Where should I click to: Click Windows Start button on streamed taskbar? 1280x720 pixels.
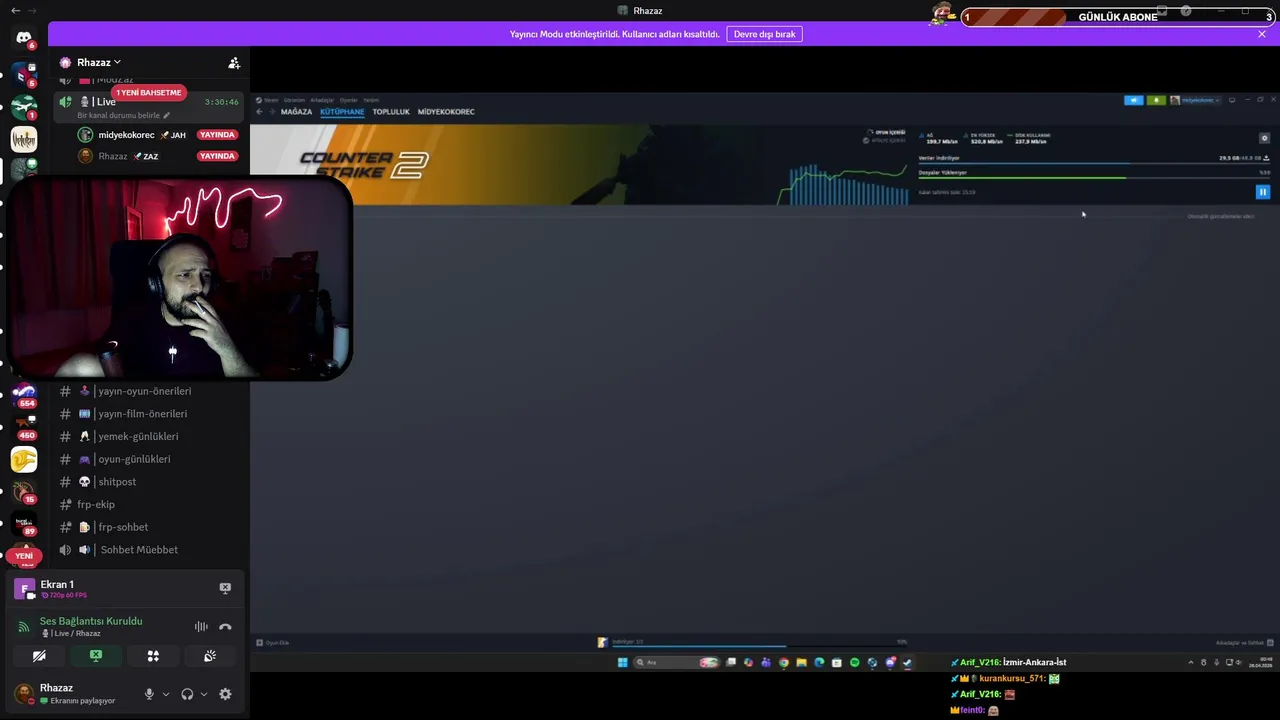[x=622, y=662]
